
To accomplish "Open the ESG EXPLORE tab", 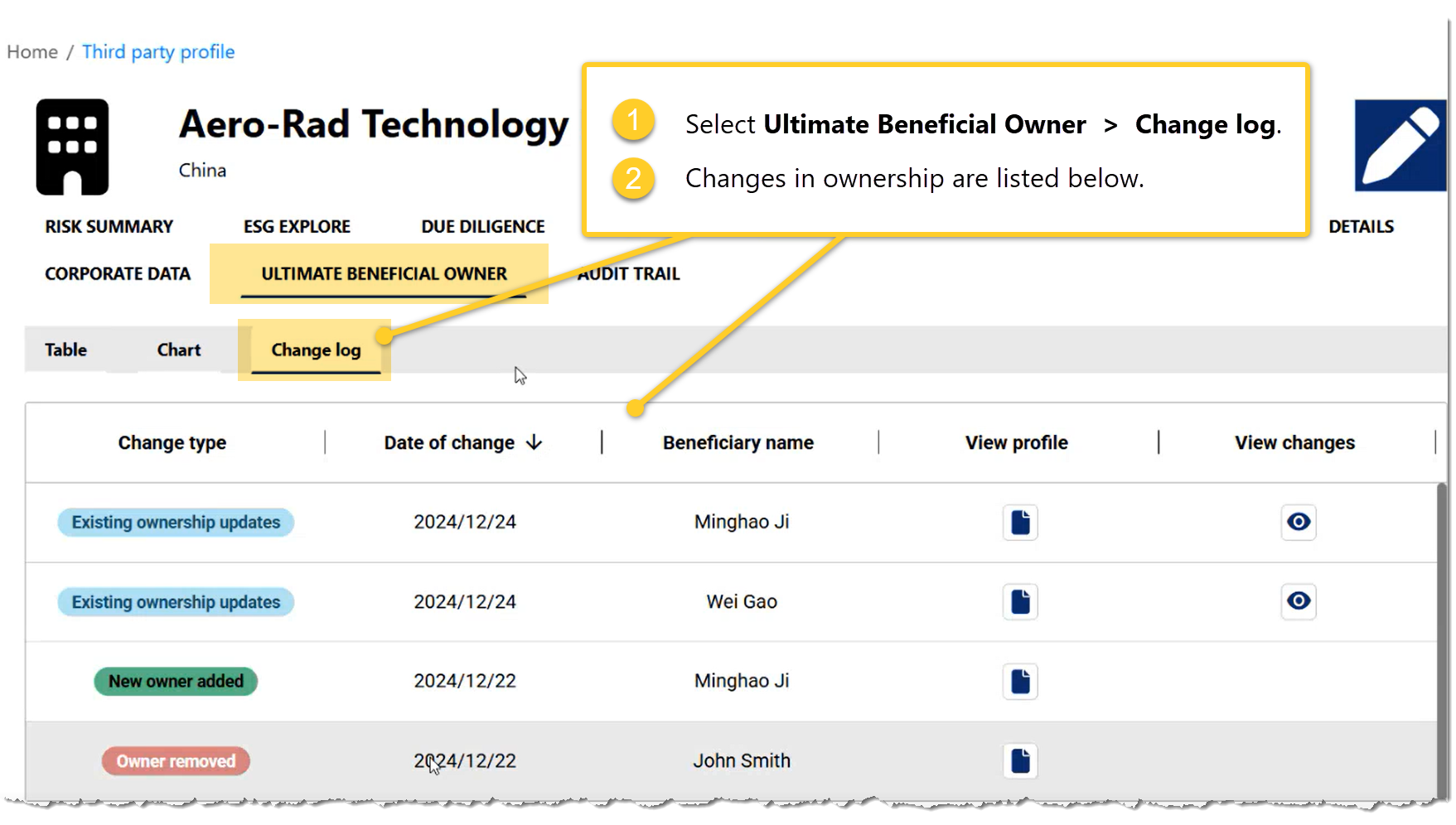I will [x=296, y=226].
